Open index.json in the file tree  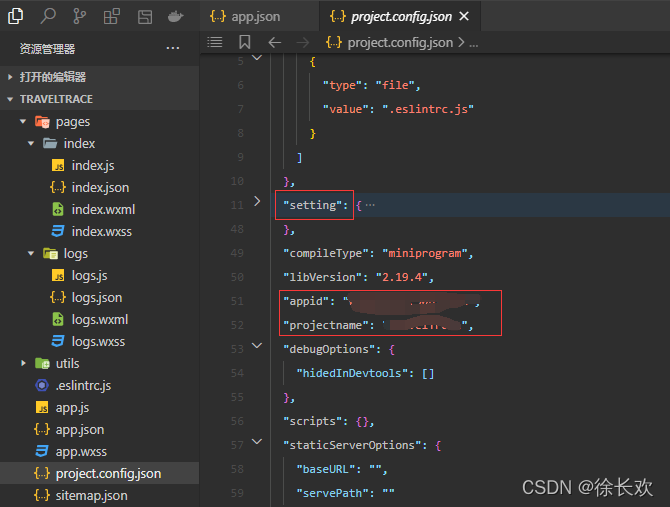coord(100,188)
